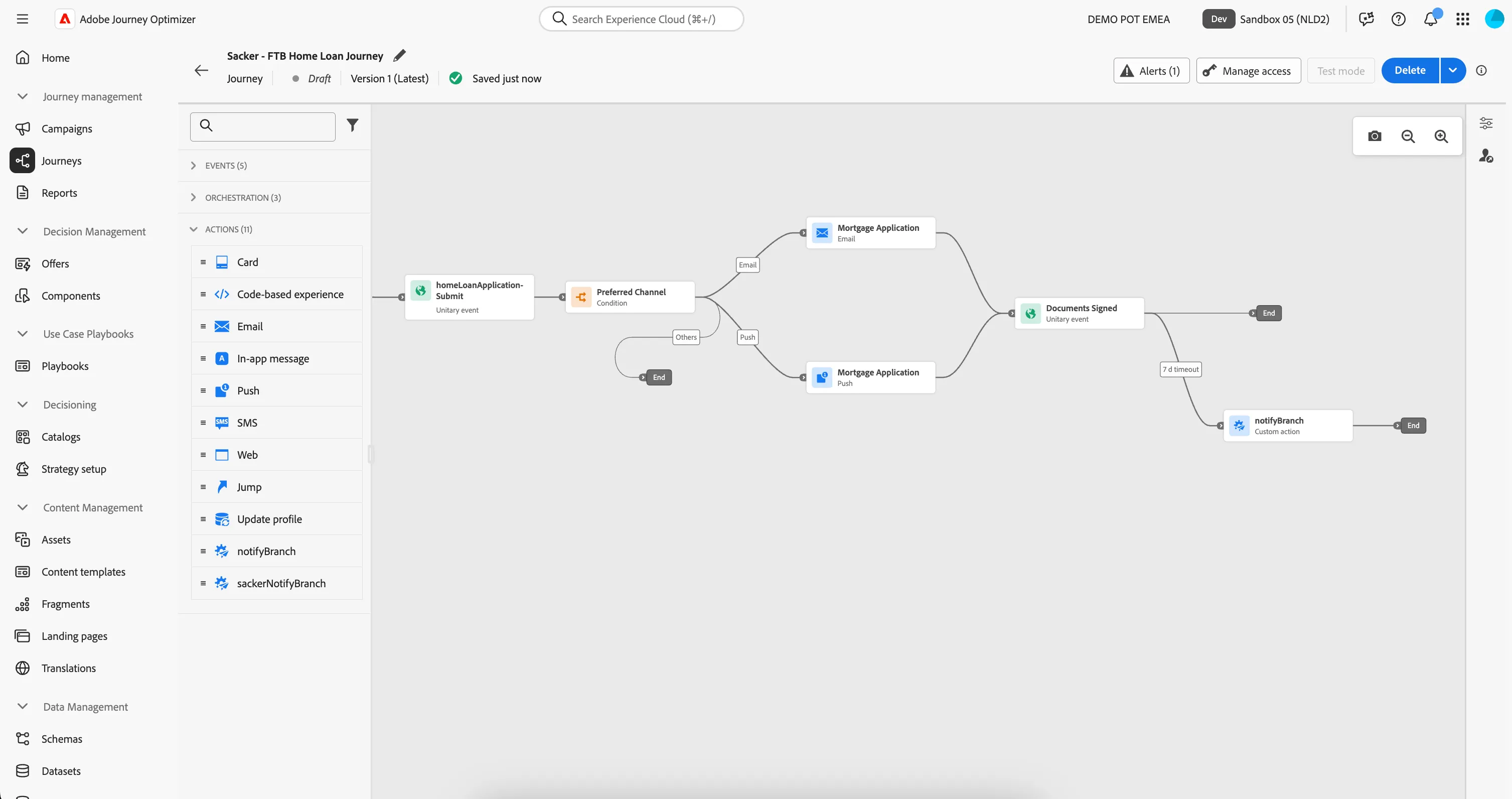The height and width of the screenshot is (799, 1512).
Task: Open the help question mark icon
Action: point(1399,19)
